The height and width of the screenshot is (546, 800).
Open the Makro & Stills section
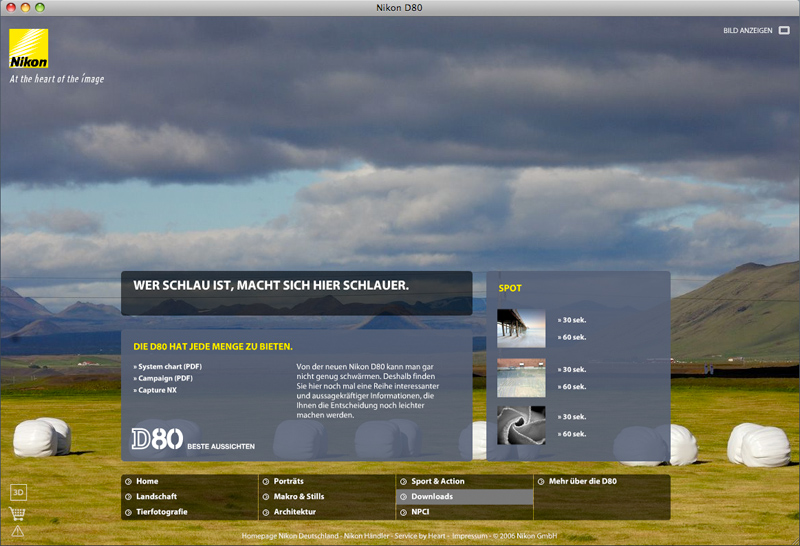(298, 497)
